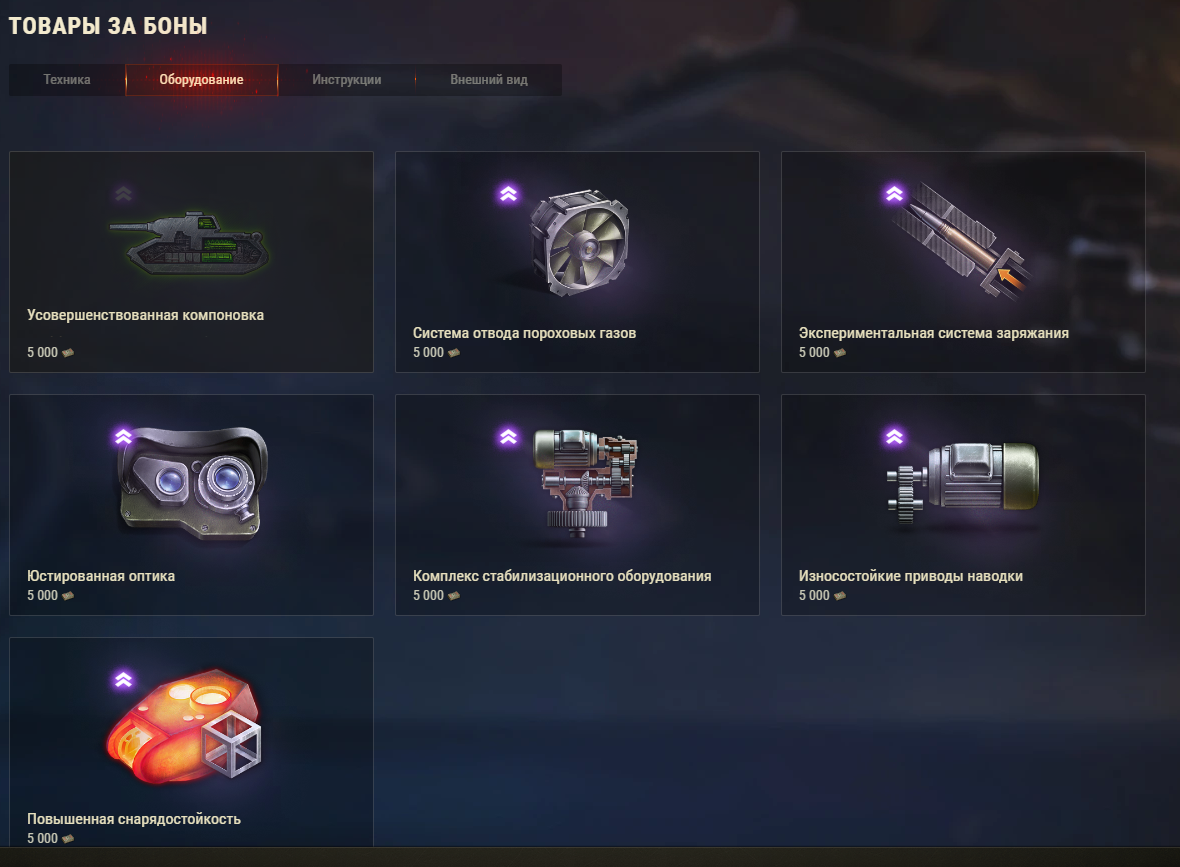Switch to the Техника tab

(x=67, y=80)
